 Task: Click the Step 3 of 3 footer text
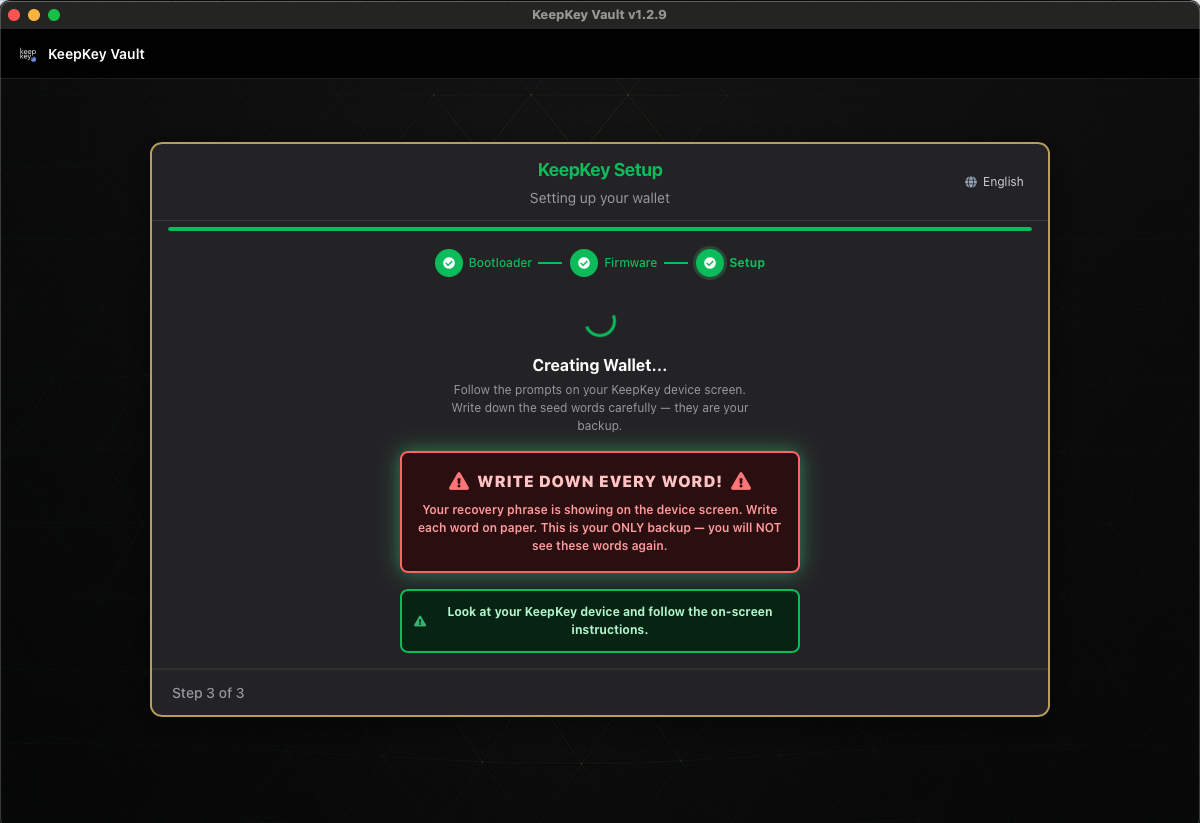208,693
